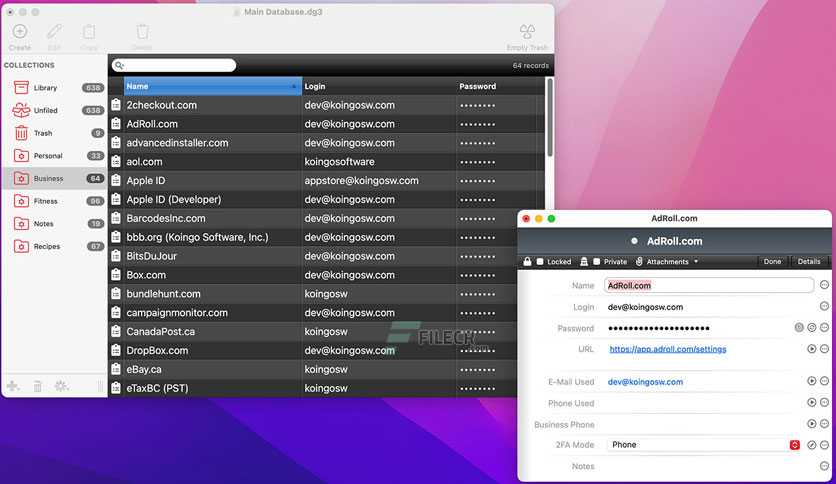Click the paperclip Attachments icon
Image resolution: width=836 pixels, height=484 pixels.
(639, 261)
